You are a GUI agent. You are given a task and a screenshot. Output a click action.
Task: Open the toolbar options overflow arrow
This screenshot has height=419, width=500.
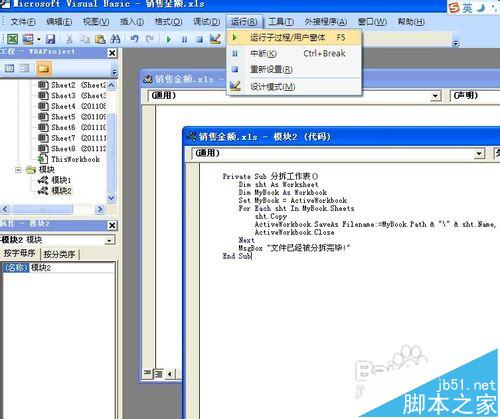pos(456,43)
